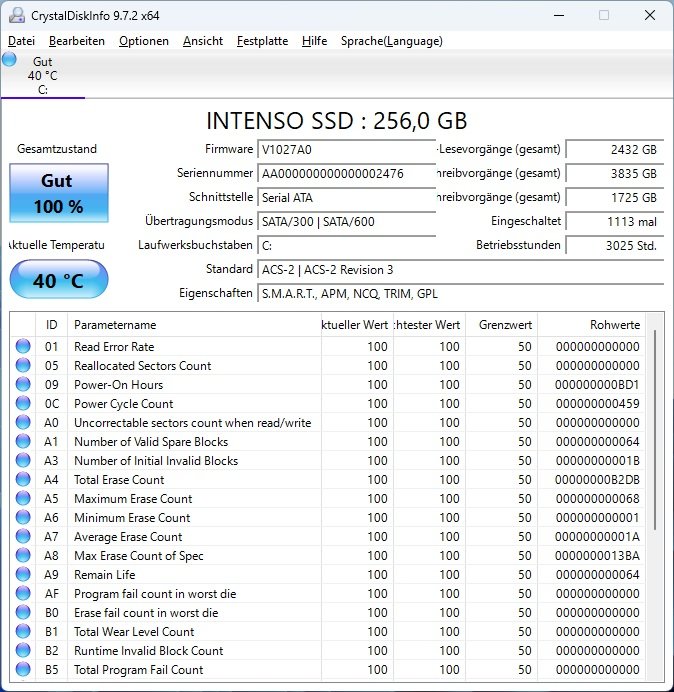Viewport: 674px width, 692px height.
Task: Click the value 1725 GB
Action: [x=614, y=197]
